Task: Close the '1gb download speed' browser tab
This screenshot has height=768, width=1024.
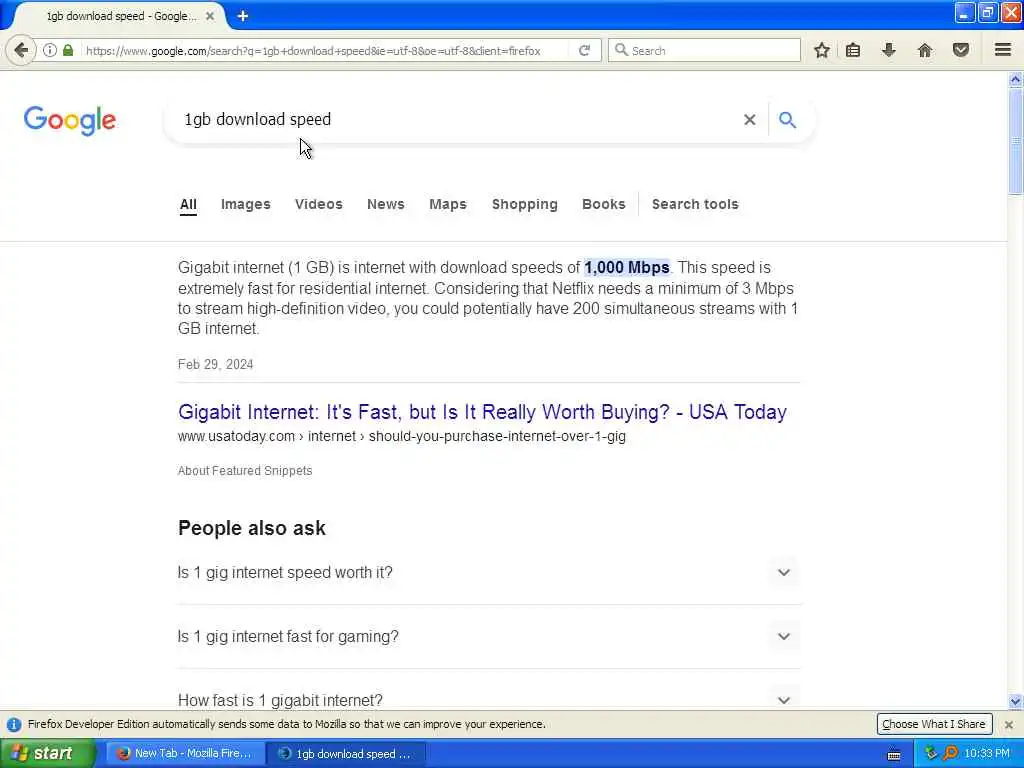Action: [210, 16]
